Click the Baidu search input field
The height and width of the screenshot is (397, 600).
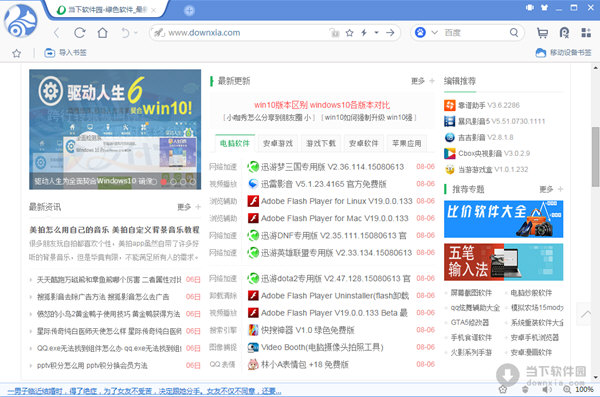click(x=474, y=33)
